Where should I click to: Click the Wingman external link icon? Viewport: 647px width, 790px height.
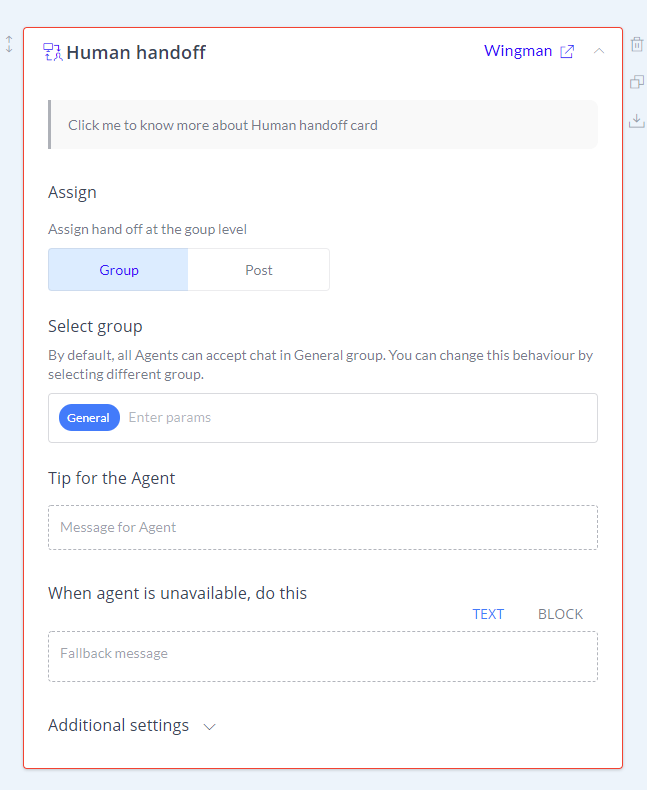(x=567, y=51)
